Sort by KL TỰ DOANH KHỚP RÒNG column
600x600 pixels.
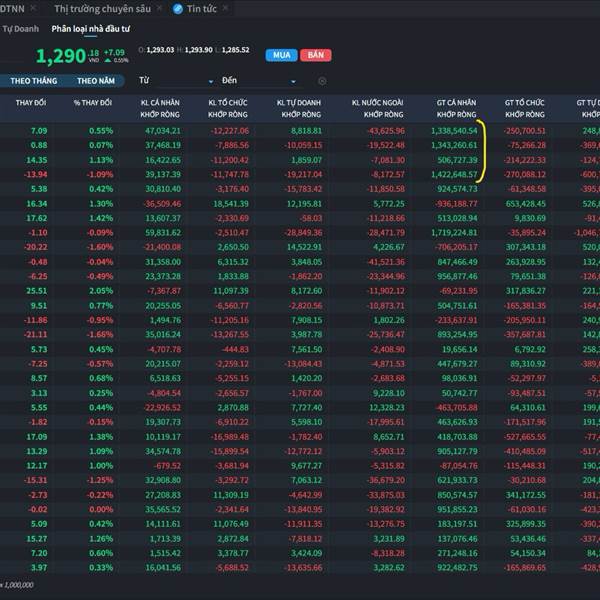[x=299, y=108]
